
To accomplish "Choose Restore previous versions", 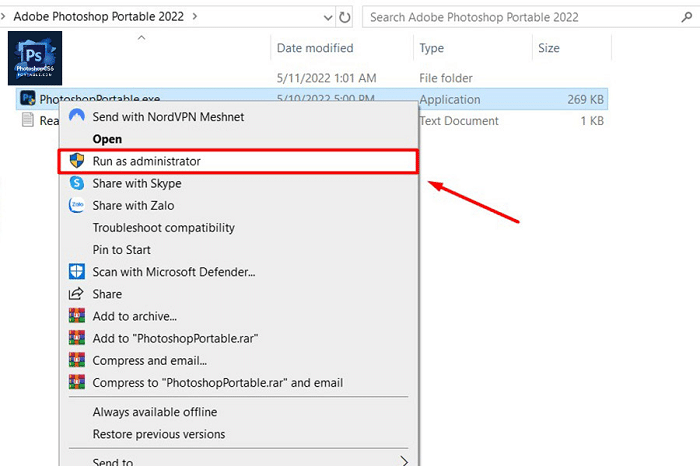I will coord(158,434).
